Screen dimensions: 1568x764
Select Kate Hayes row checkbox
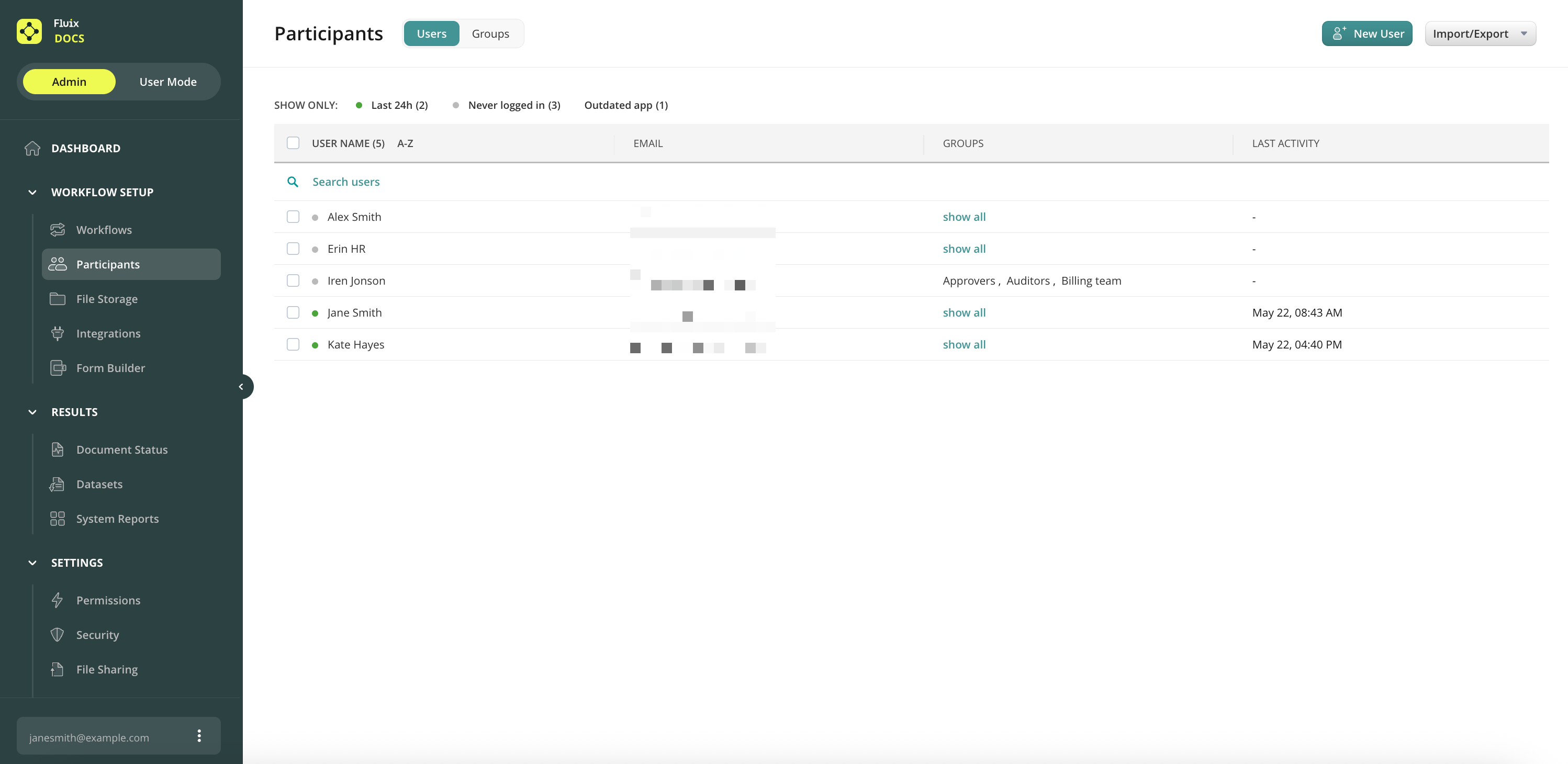pos(293,344)
